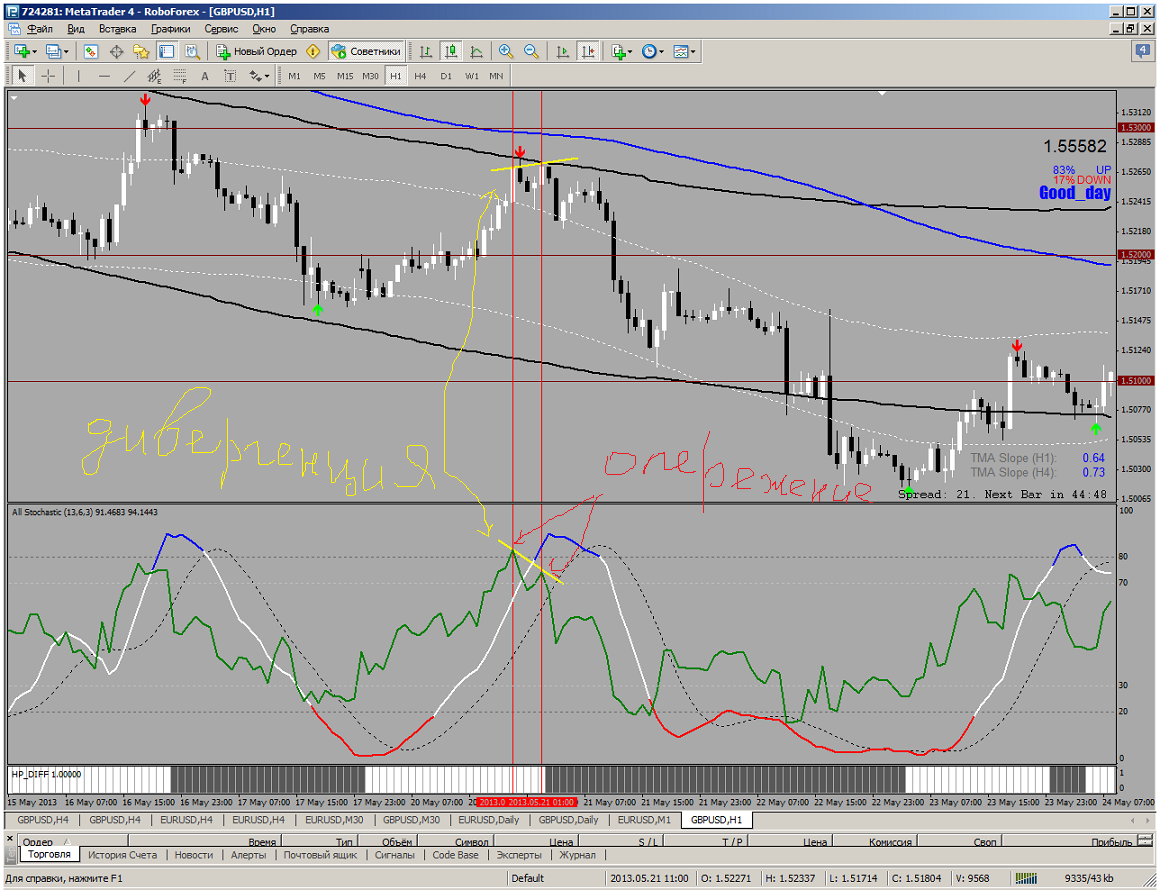The height and width of the screenshot is (890, 1160).
Task: Select the Cursor arrow tool
Action: [x=22, y=75]
